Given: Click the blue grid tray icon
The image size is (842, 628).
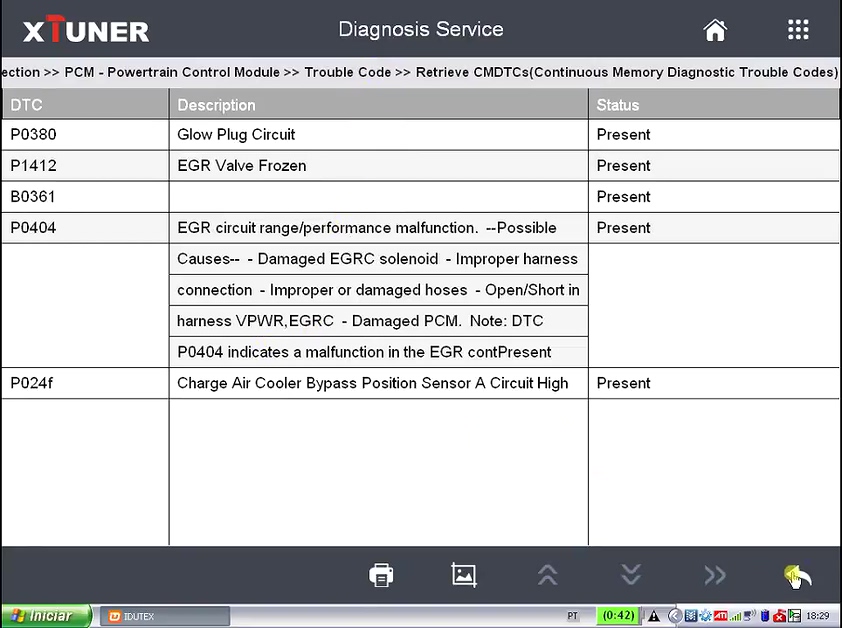Looking at the screenshot, I should (x=691, y=616).
